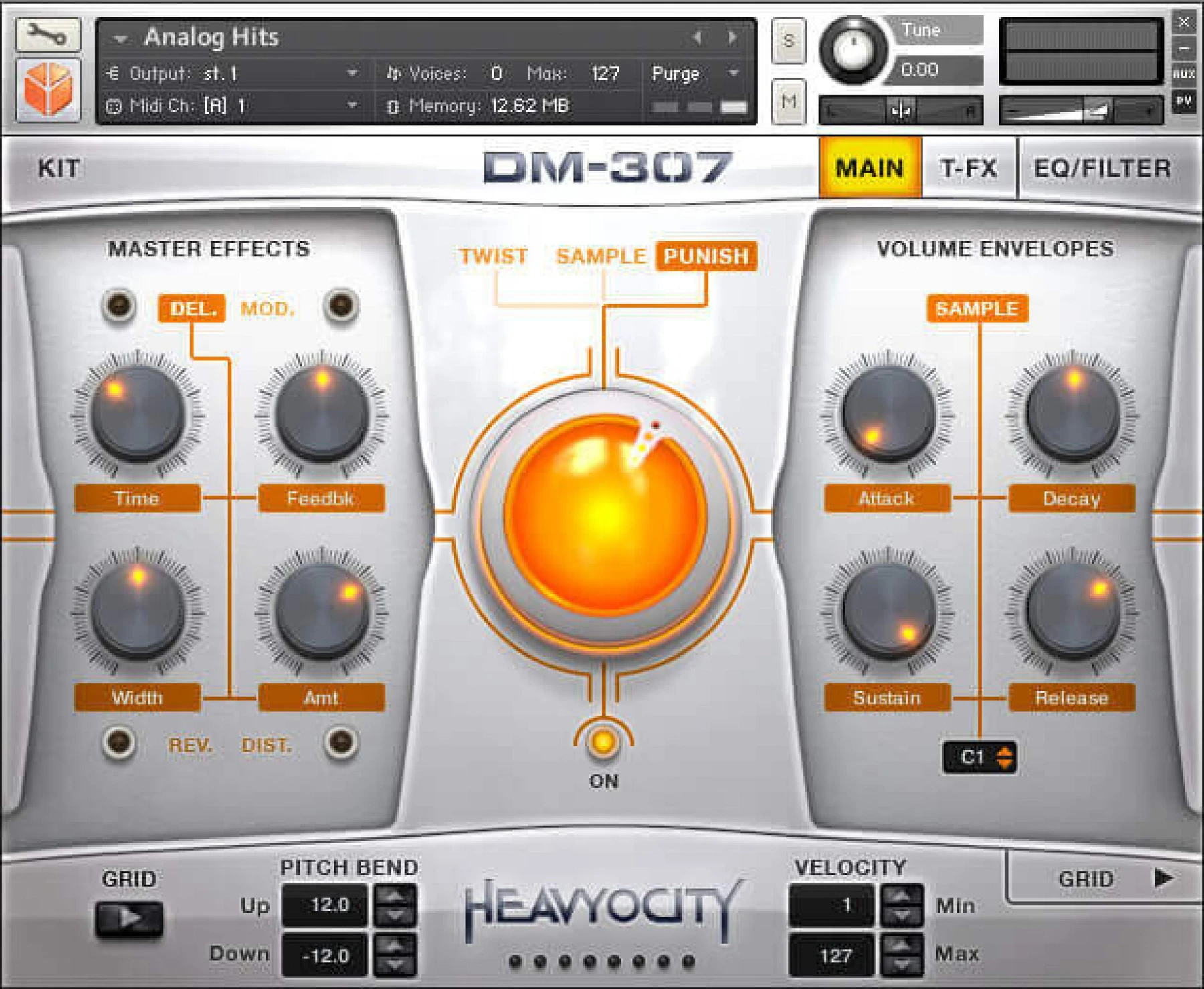Image resolution: width=1204 pixels, height=989 pixels.
Task: Decrease Pitch Bend Up with down arrow
Action: (x=395, y=916)
